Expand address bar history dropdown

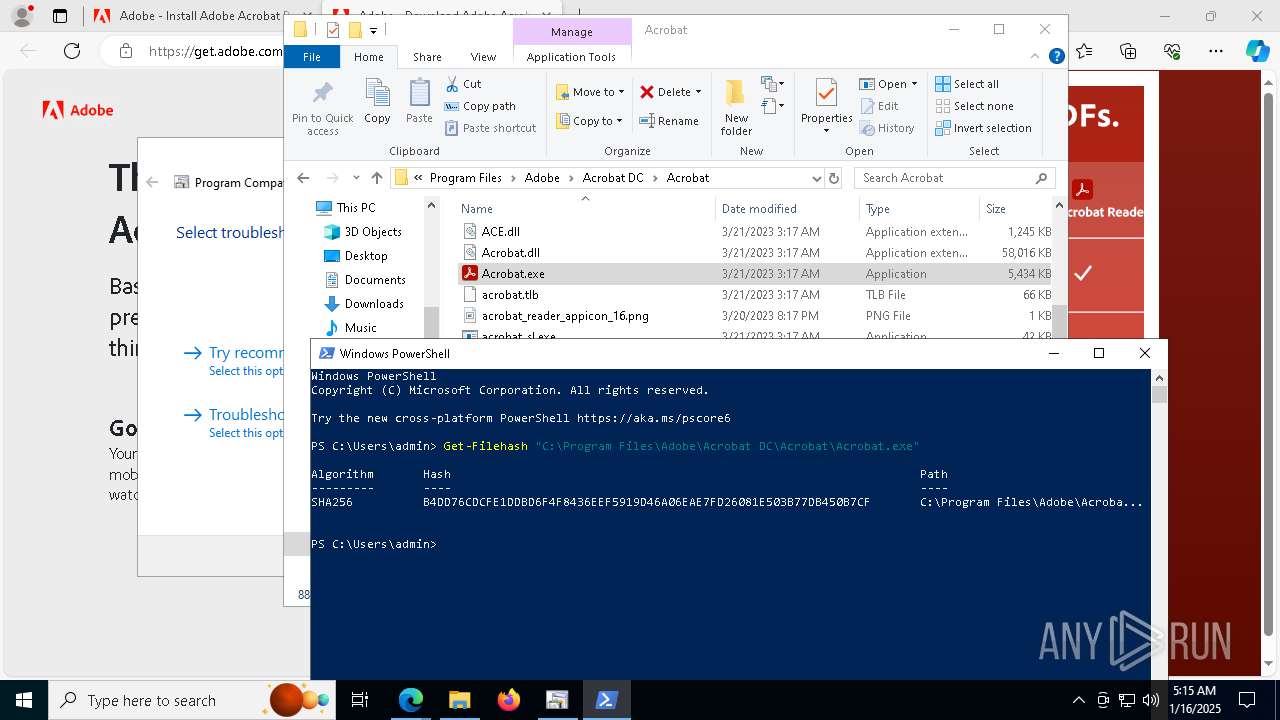pyautogui.click(x=816, y=178)
